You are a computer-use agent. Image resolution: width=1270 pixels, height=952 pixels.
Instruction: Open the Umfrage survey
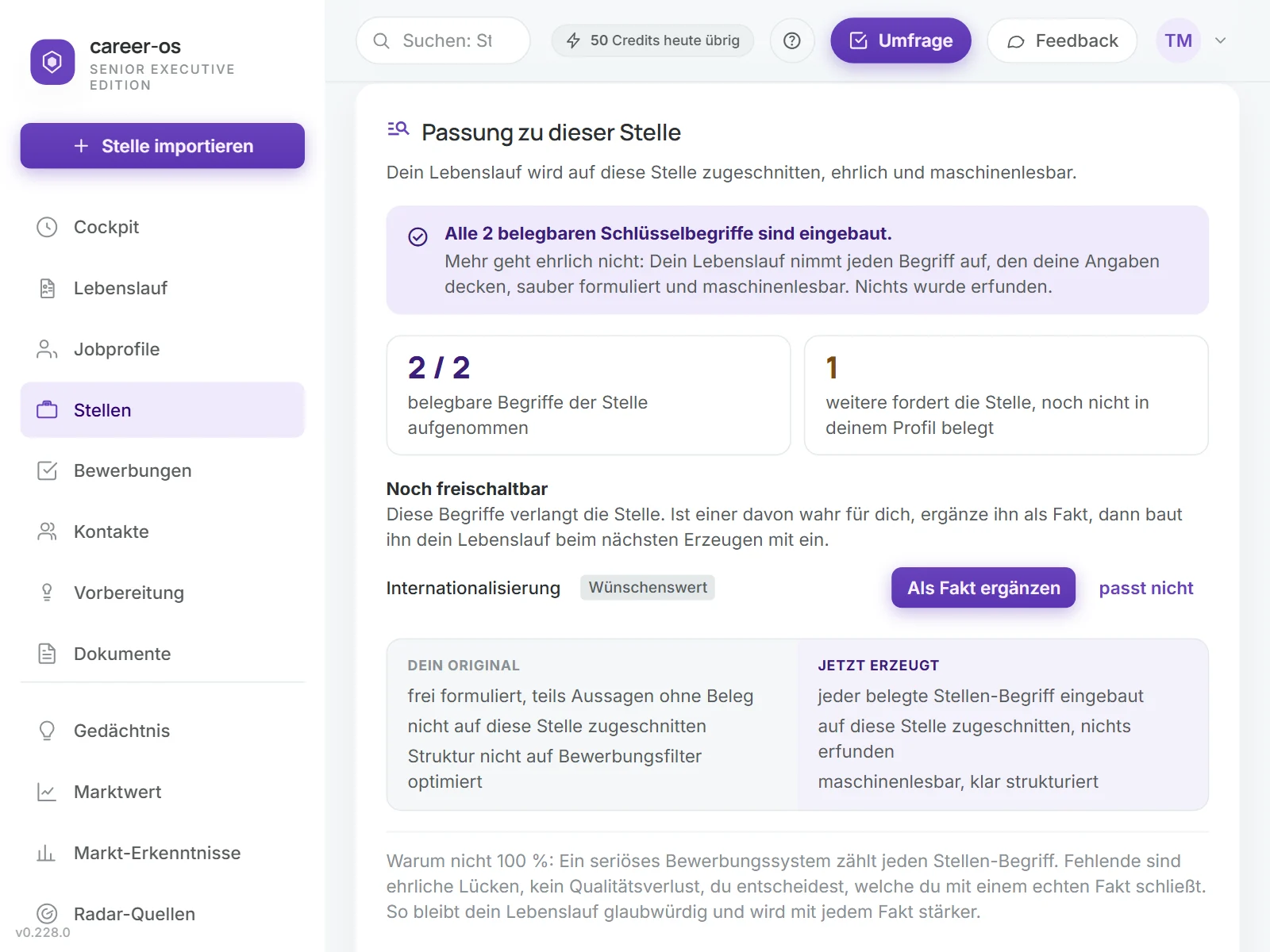(x=901, y=40)
